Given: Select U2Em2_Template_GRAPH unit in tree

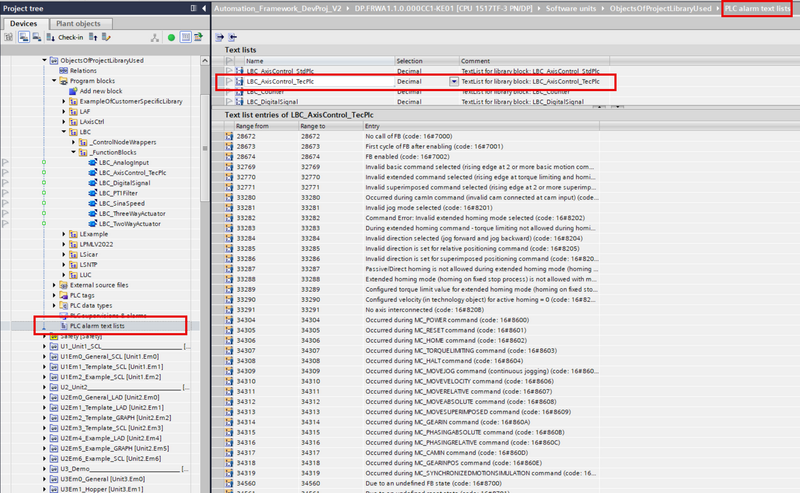Looking at the screenshot, I should coord(116,417).
